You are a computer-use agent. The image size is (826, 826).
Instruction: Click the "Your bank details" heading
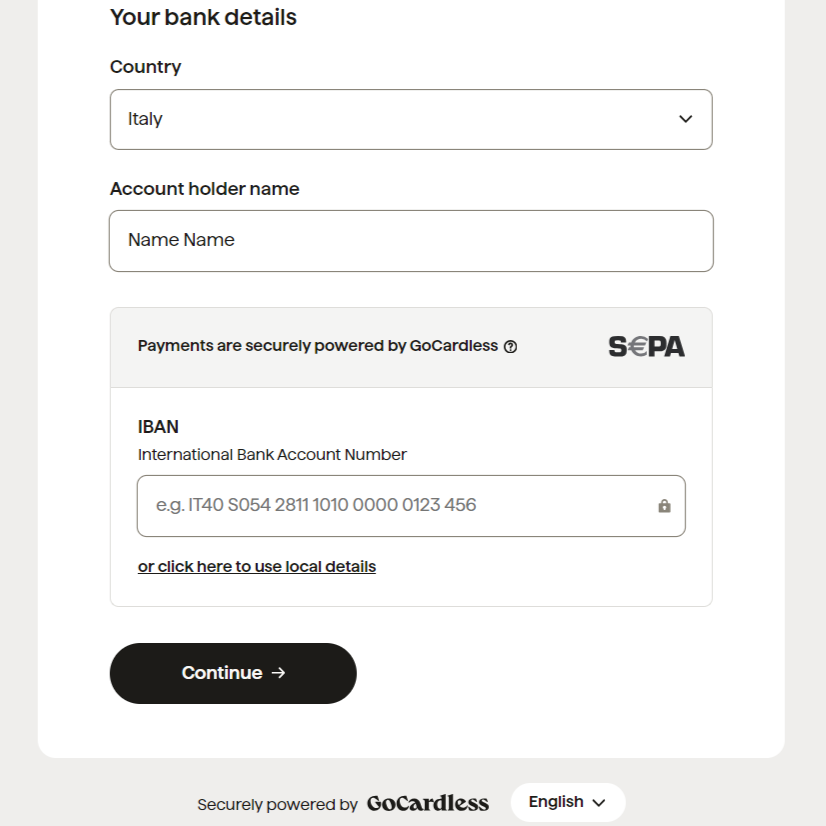[x=203, y=17]
